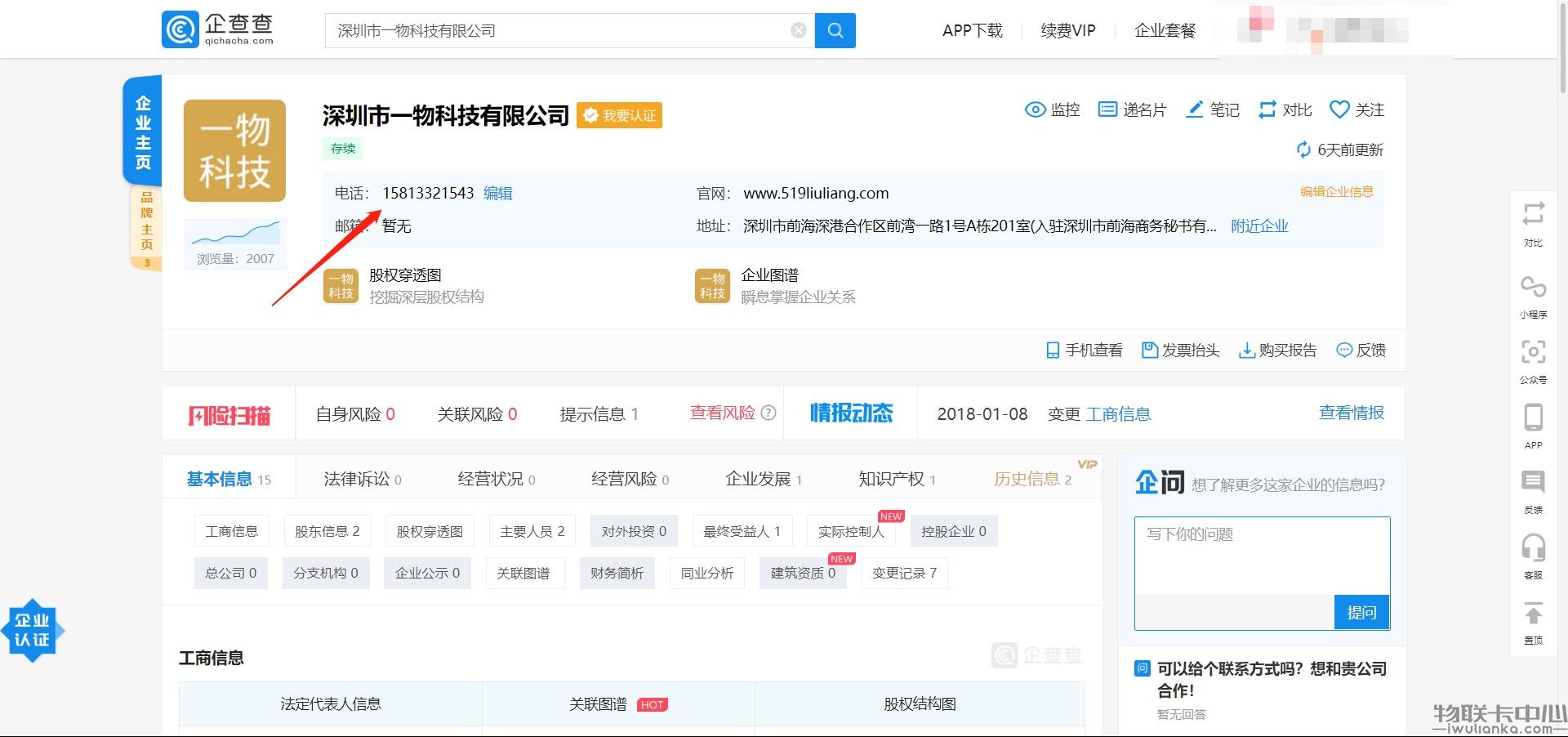
Task: Click the 工商信息 section button
Action: click(232, 531)
